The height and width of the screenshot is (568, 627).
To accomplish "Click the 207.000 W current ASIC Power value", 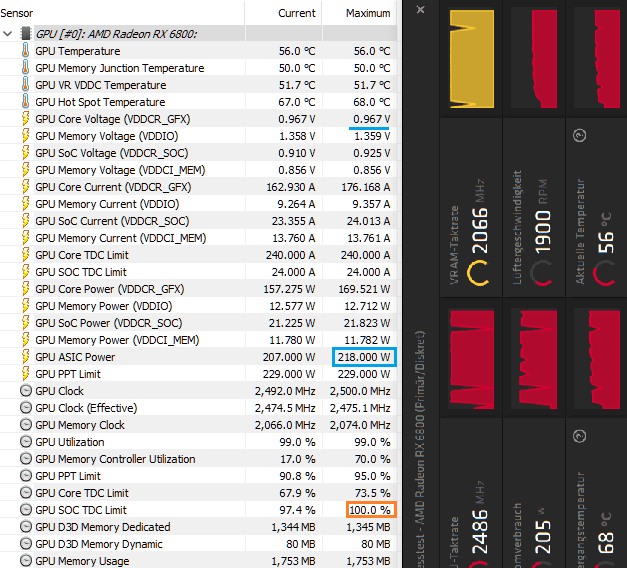I will click(x=289, y=357).
